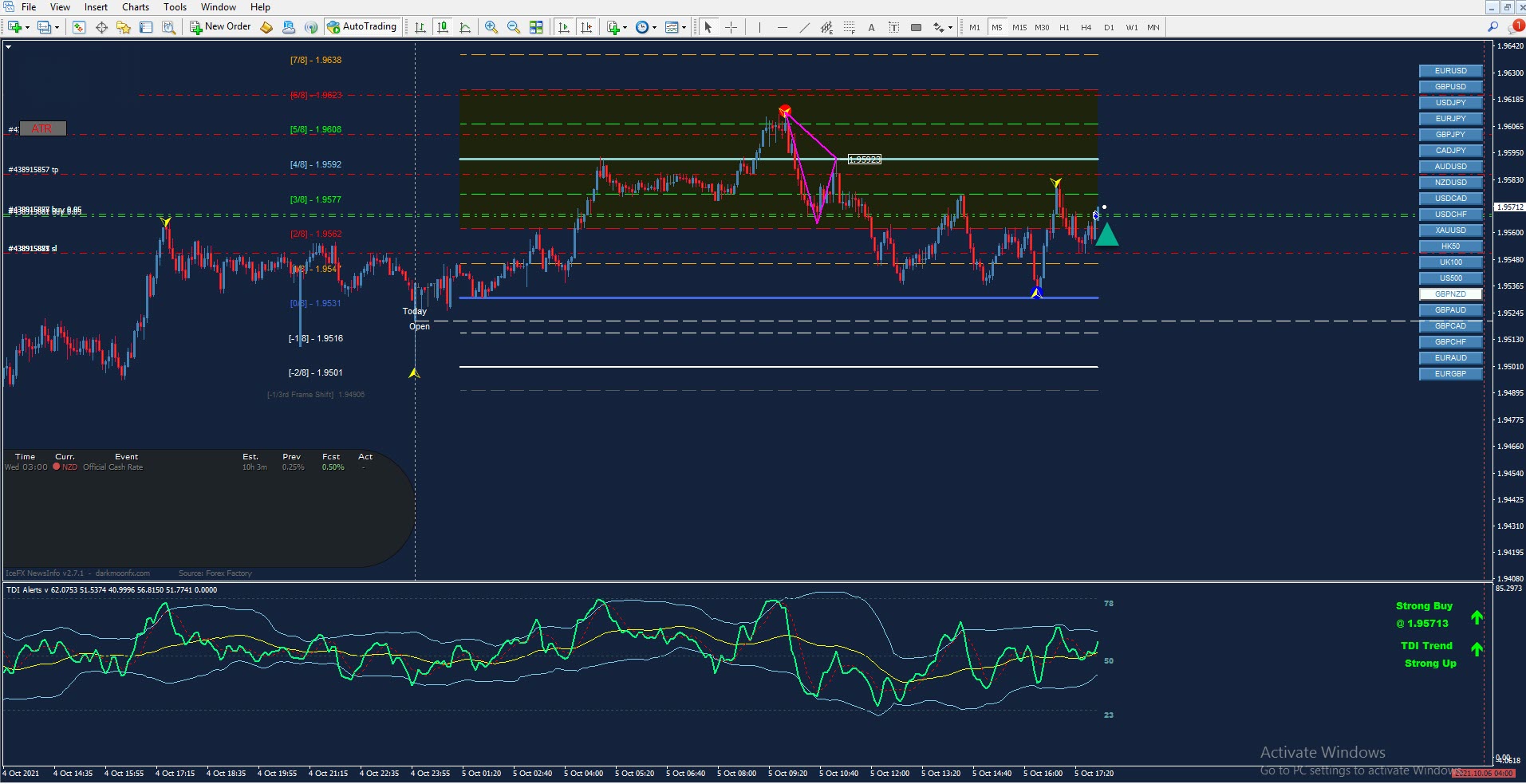Viewport: 1526px width, 784px height.
Task: Click the Periods clock icon
Action: 642,27
